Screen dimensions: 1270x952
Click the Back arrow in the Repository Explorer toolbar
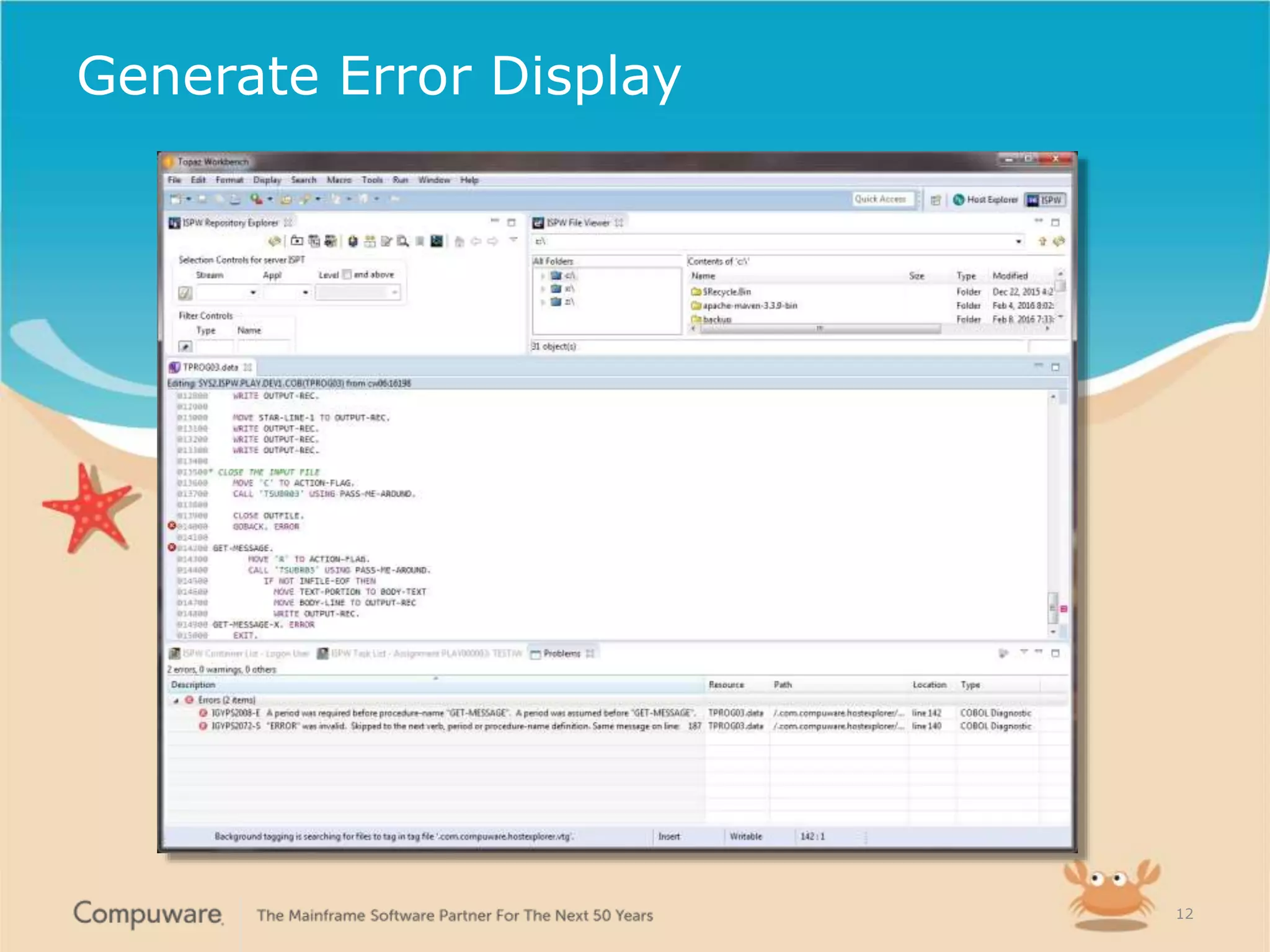pyautogui.click(x=476, y=241)
